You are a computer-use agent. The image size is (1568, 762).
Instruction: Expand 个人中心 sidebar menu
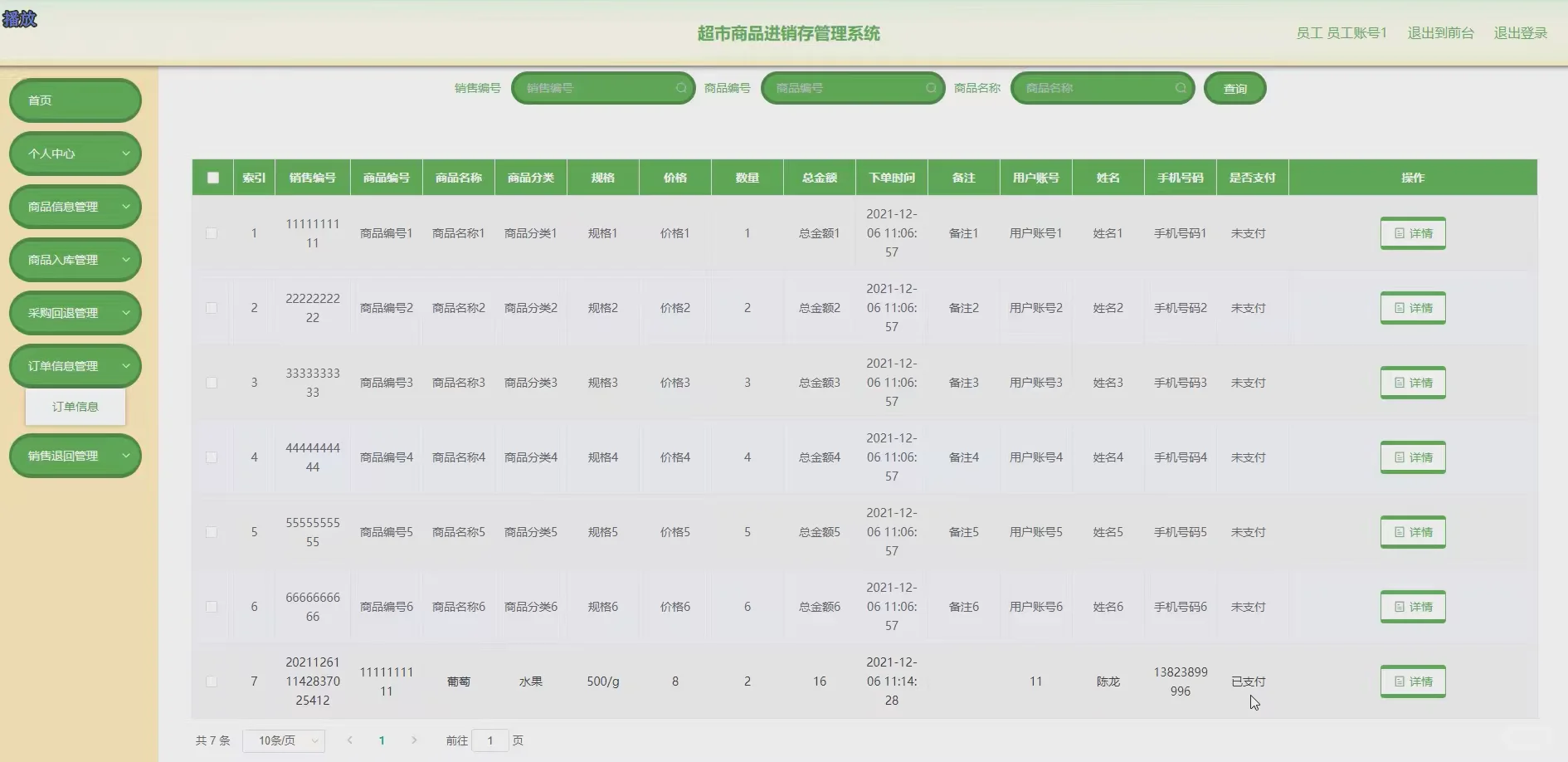point(75,154)
